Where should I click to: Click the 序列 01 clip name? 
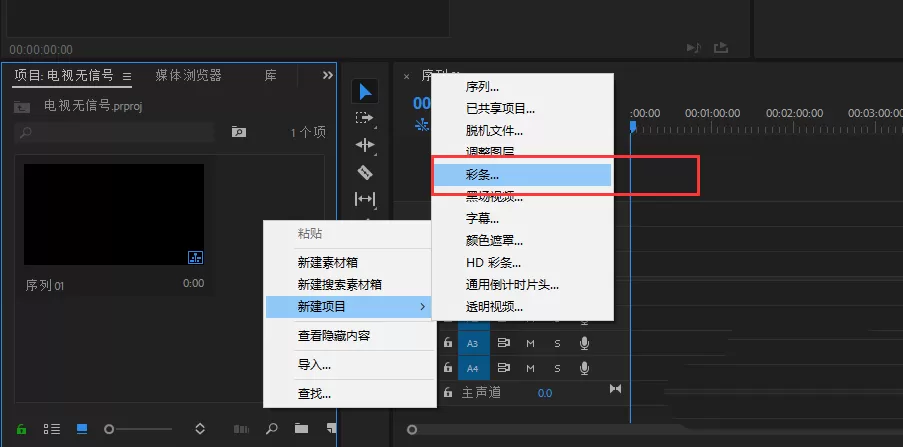point(45,285)
